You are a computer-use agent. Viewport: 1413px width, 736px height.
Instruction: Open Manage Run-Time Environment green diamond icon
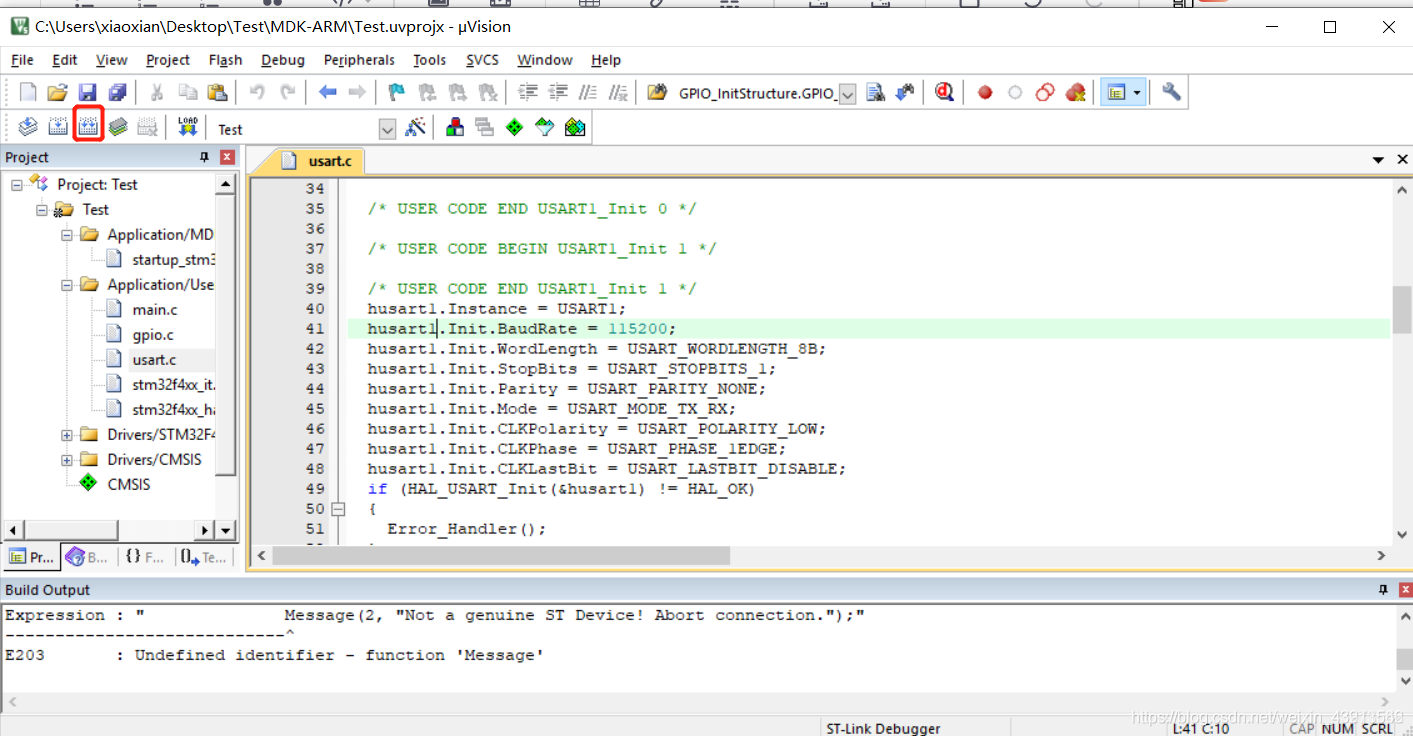(514, 128)
